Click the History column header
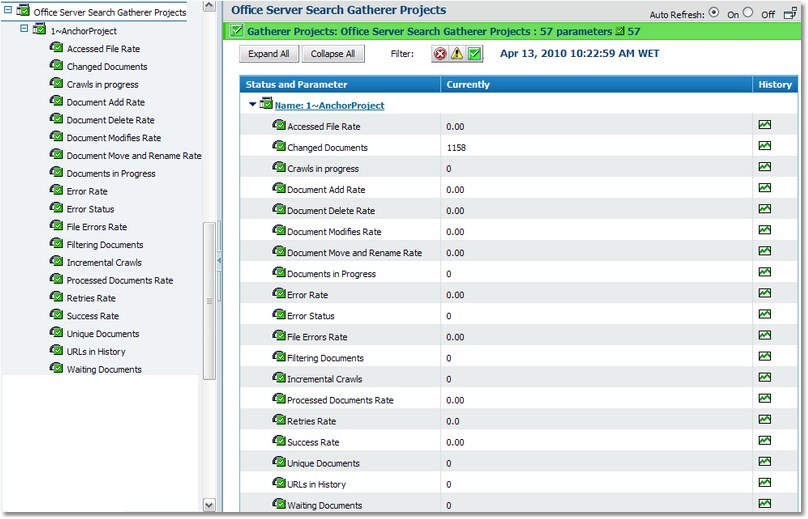808x519 pixels. (775, 85)
